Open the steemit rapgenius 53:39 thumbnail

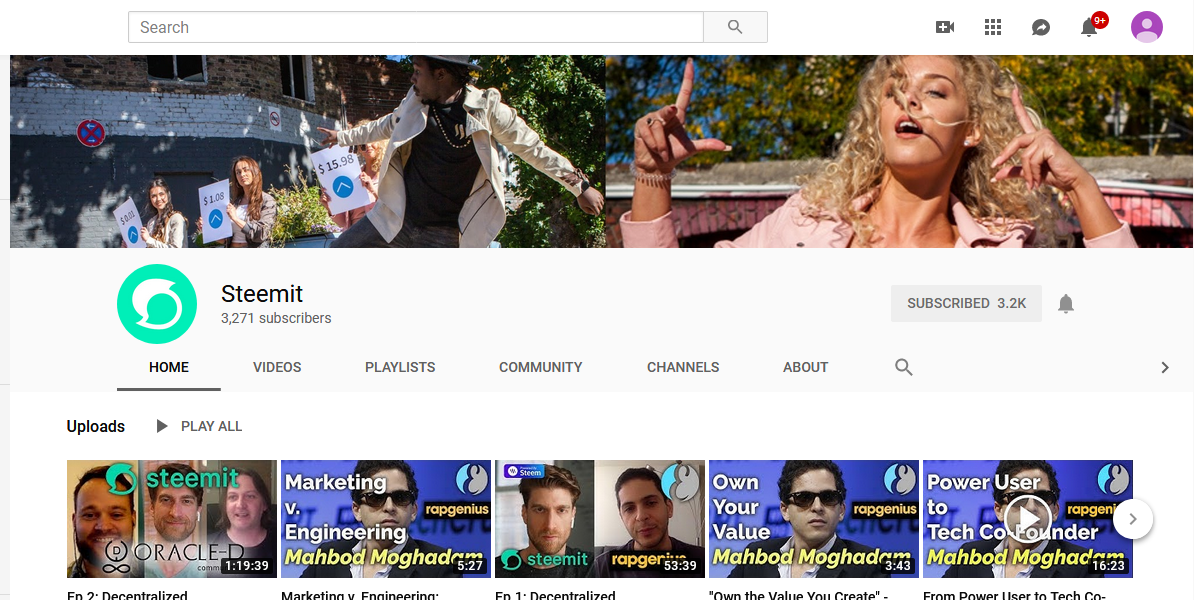coord(600,519)
